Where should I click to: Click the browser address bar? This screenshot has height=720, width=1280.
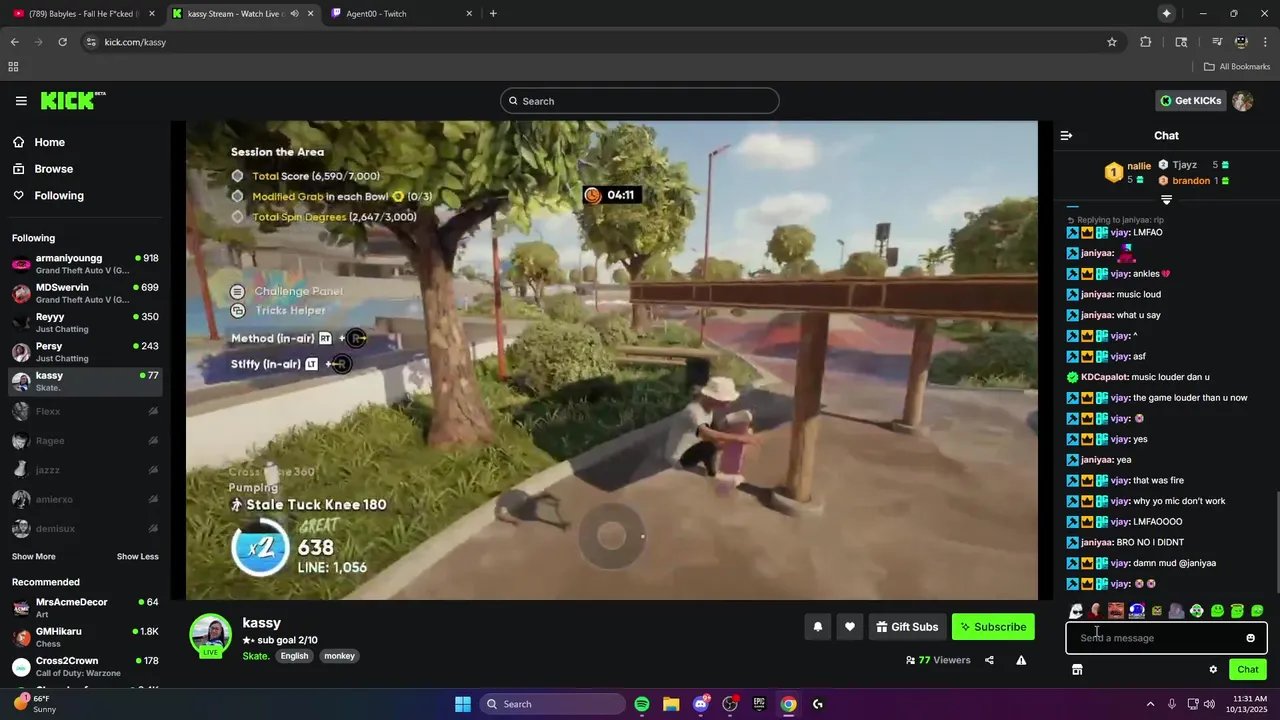600,42
